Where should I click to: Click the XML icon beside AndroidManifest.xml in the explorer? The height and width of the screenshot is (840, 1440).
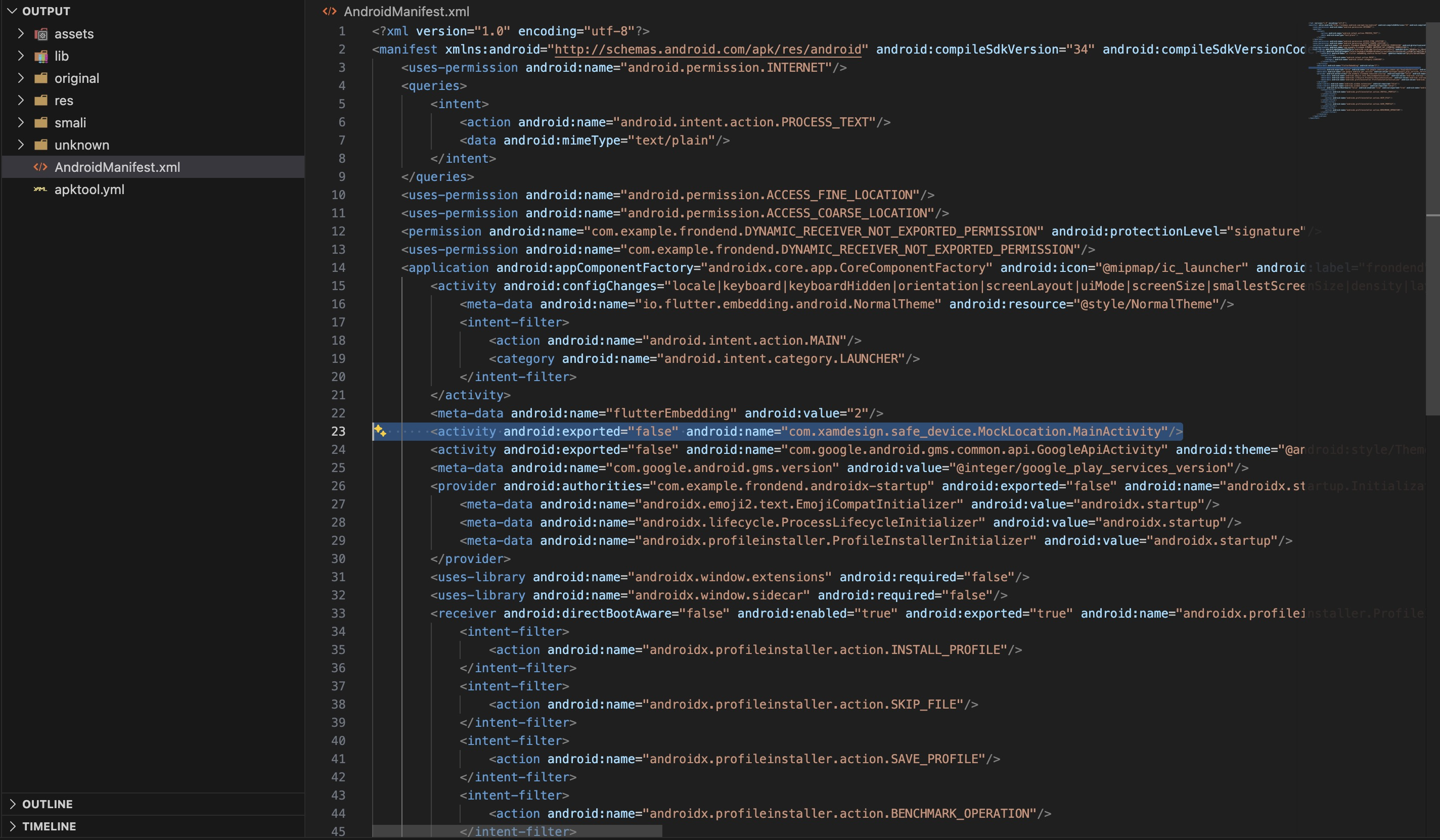pyautogui.click(x=40, y=167)
